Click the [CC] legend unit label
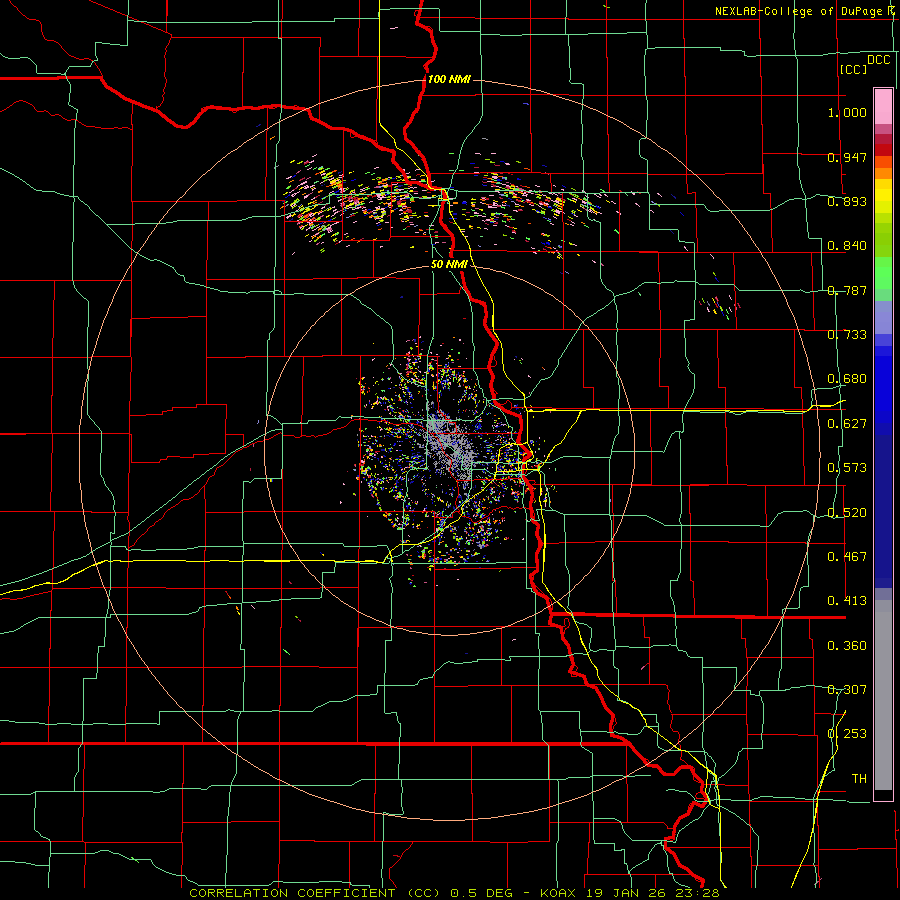900x900 pixels. tap(853, 69)
